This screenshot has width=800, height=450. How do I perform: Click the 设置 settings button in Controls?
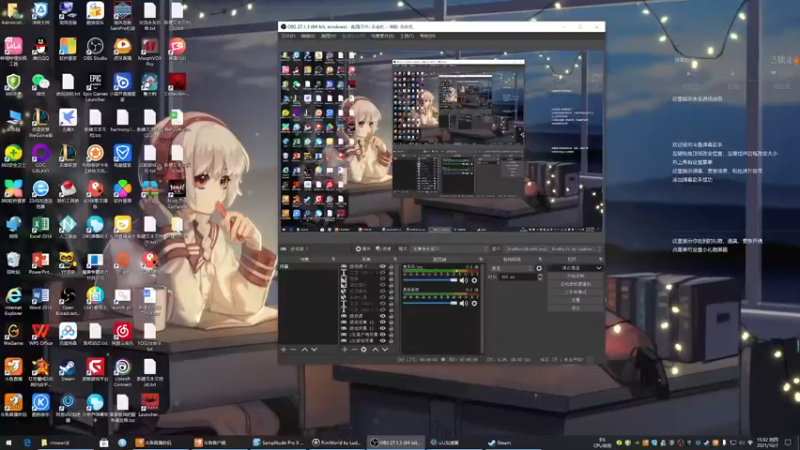576,301
